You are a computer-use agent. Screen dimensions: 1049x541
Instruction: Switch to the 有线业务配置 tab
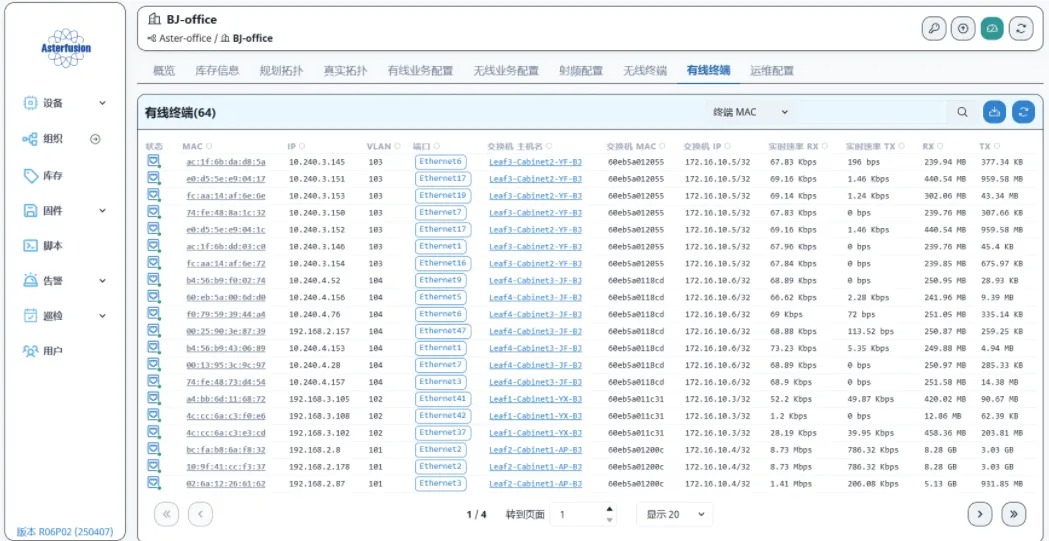tap(420, 70)
